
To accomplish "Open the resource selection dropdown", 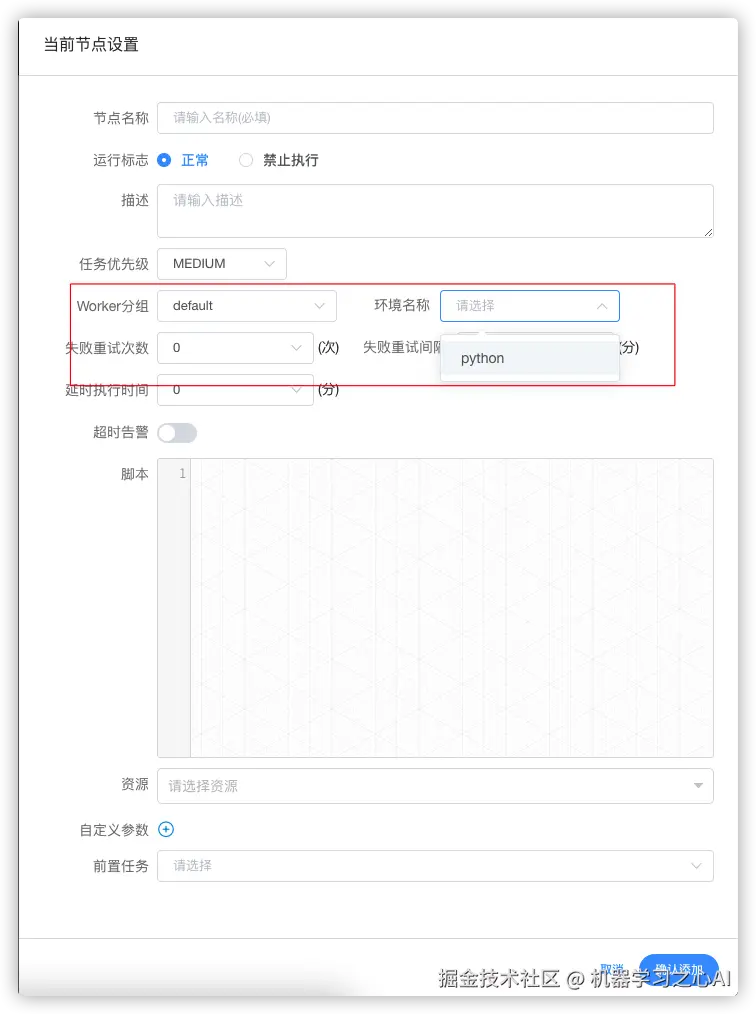I will point(435,786).
